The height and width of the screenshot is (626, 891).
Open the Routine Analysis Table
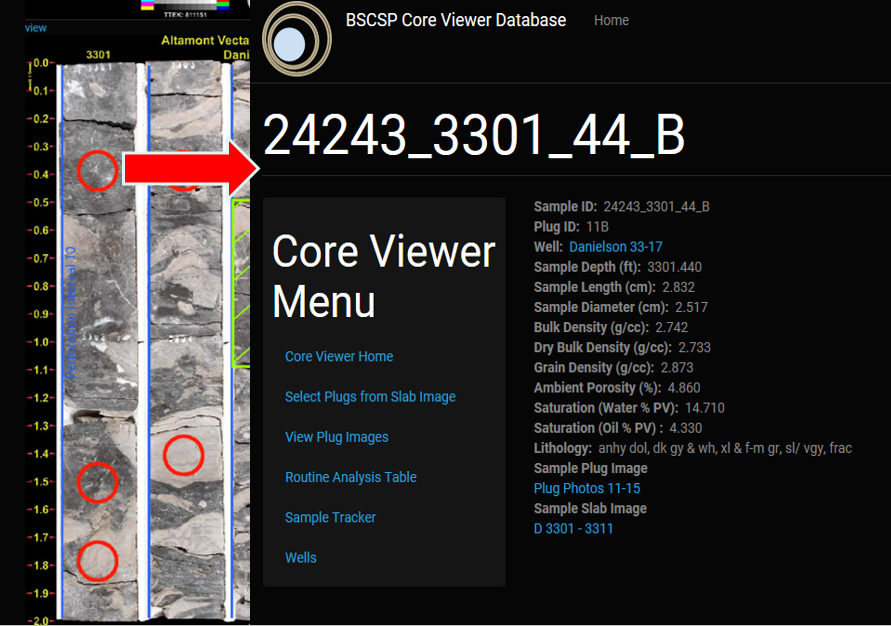(350, 477)
